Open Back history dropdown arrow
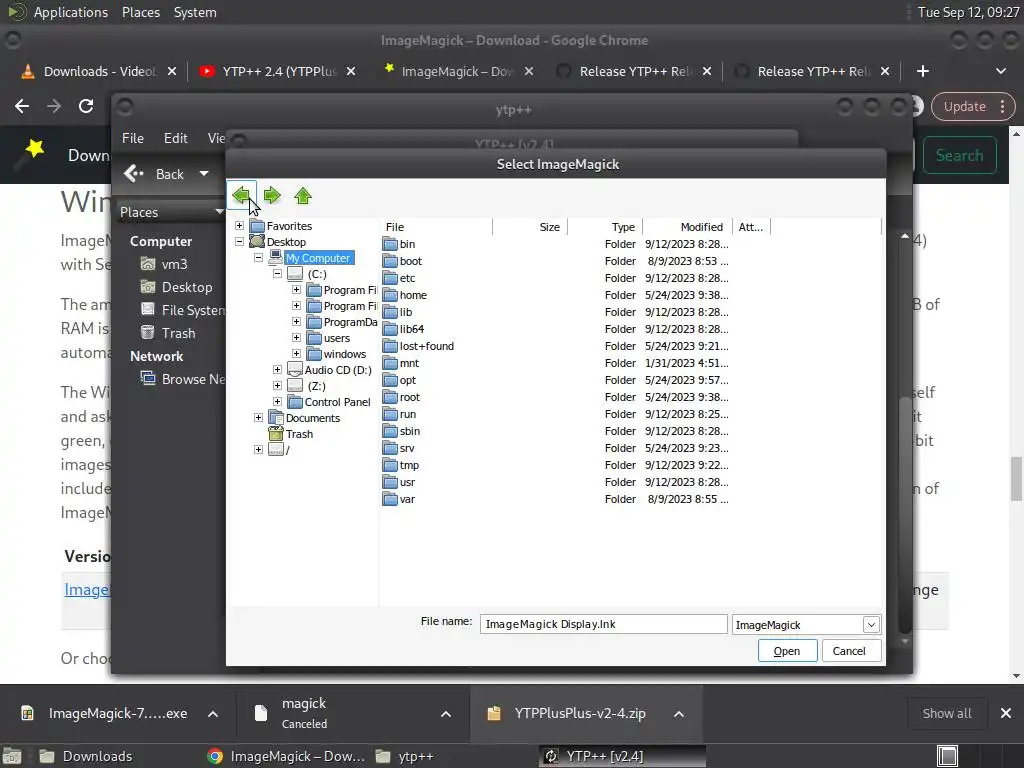1024x768 pixels. pos(204,174)
